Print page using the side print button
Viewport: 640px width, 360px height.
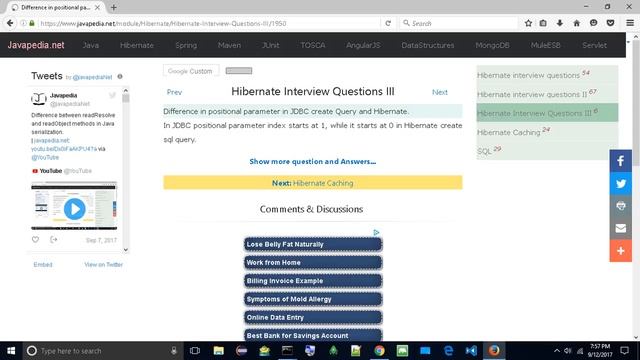click(620, 206)
